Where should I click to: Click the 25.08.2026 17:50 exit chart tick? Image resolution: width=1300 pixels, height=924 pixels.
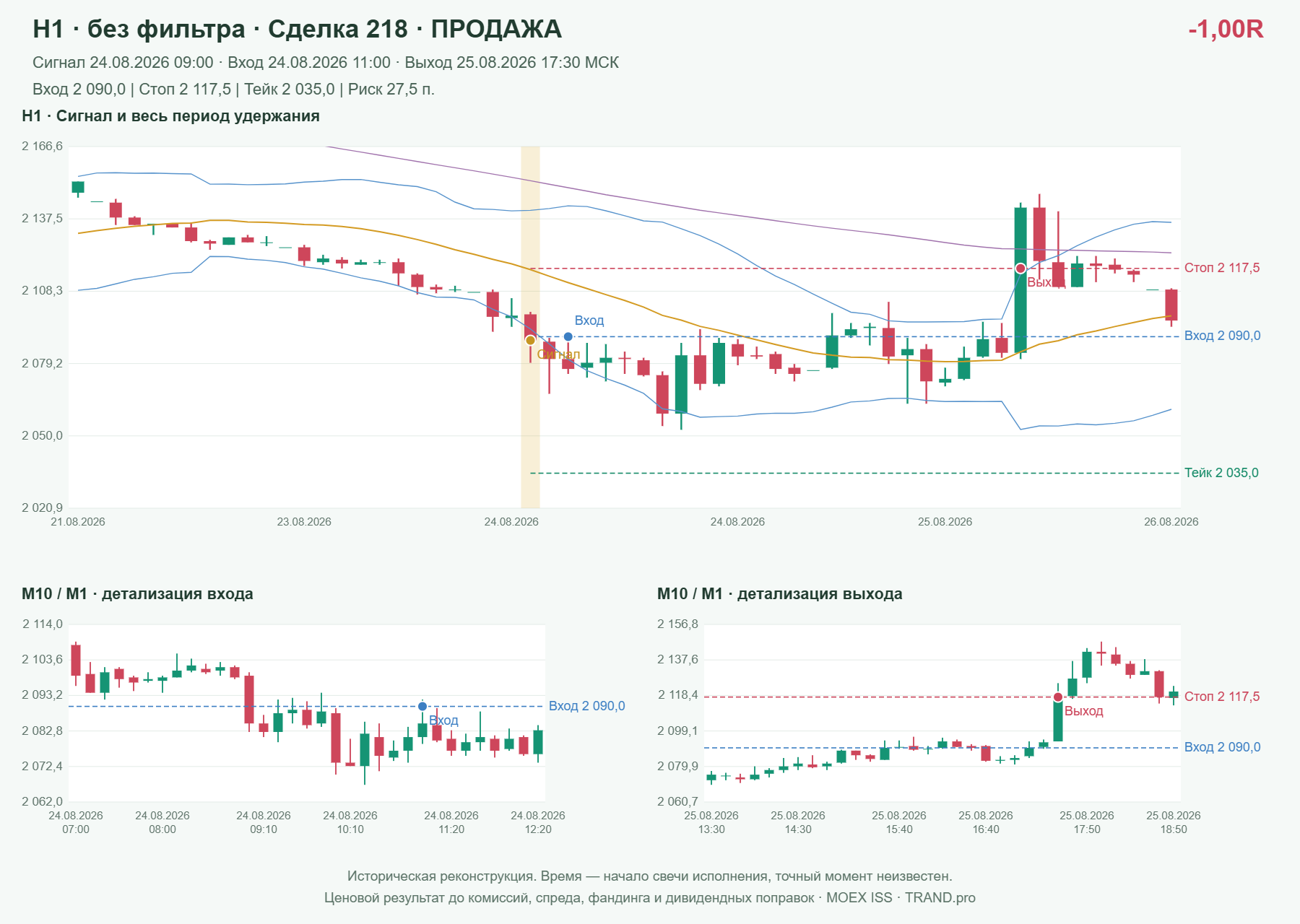pos(1087,822)
